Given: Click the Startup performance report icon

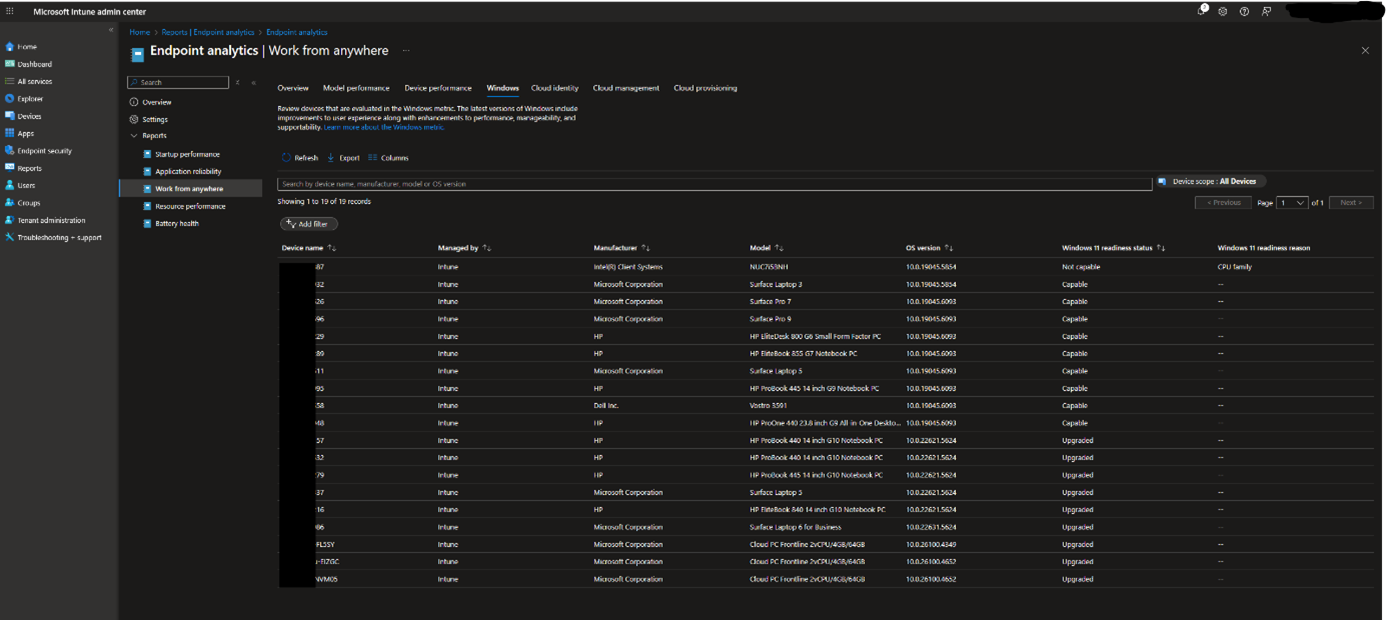Looking at the screenshot, I should (147, 154).
